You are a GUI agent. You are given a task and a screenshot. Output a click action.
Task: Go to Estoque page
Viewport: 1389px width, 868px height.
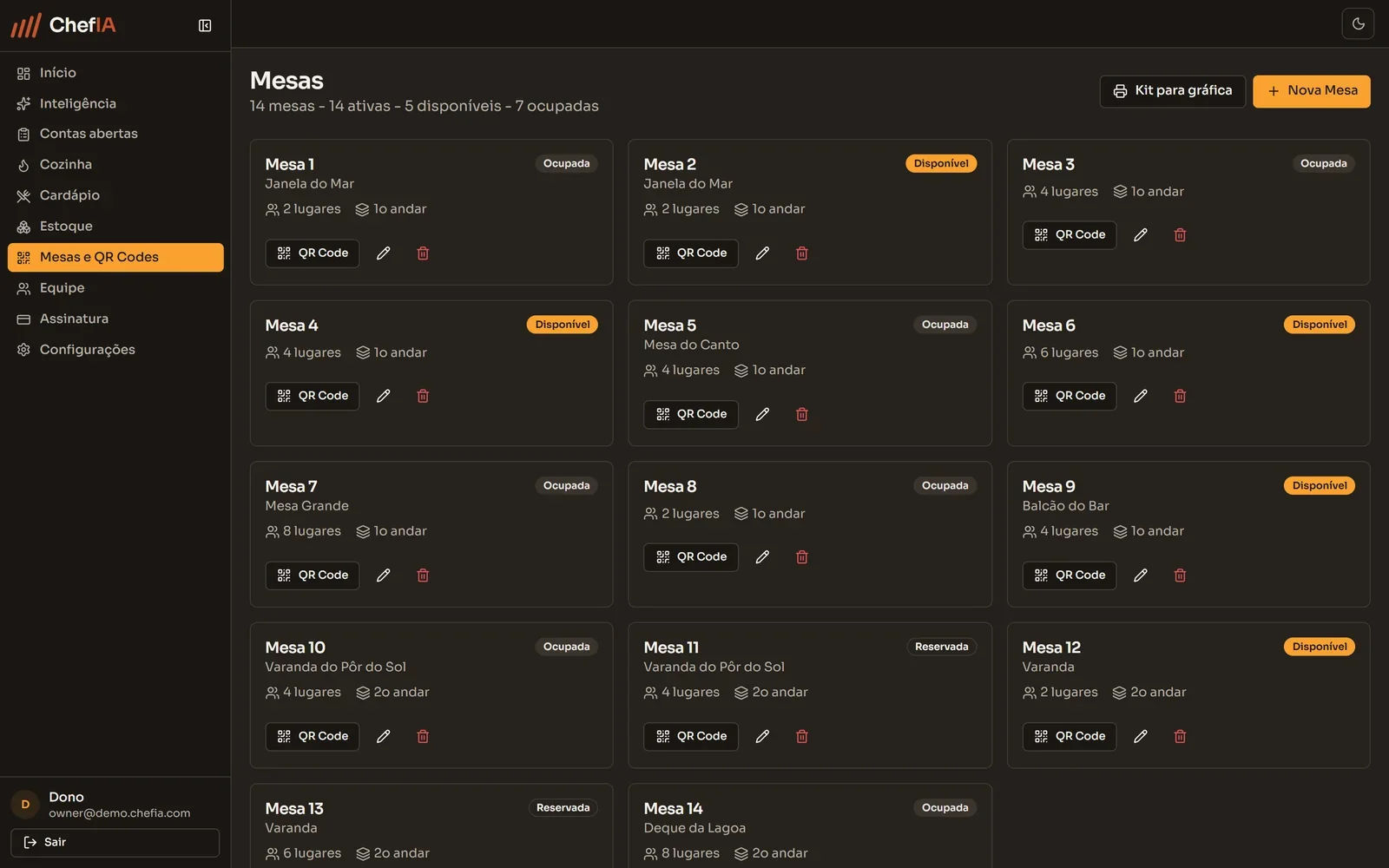tap(115, 227)
